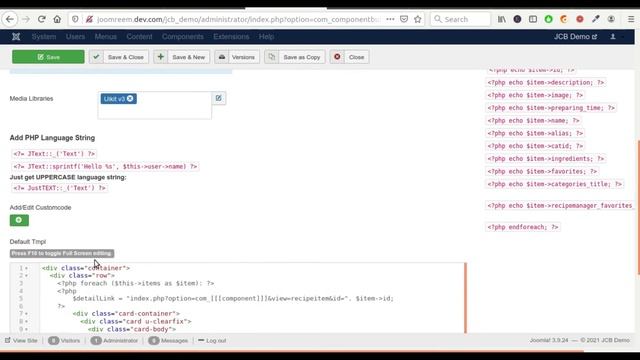This screenshot has height=360, width=640.
Task: Open page actions three-dot menu
Action: [390, 19]
